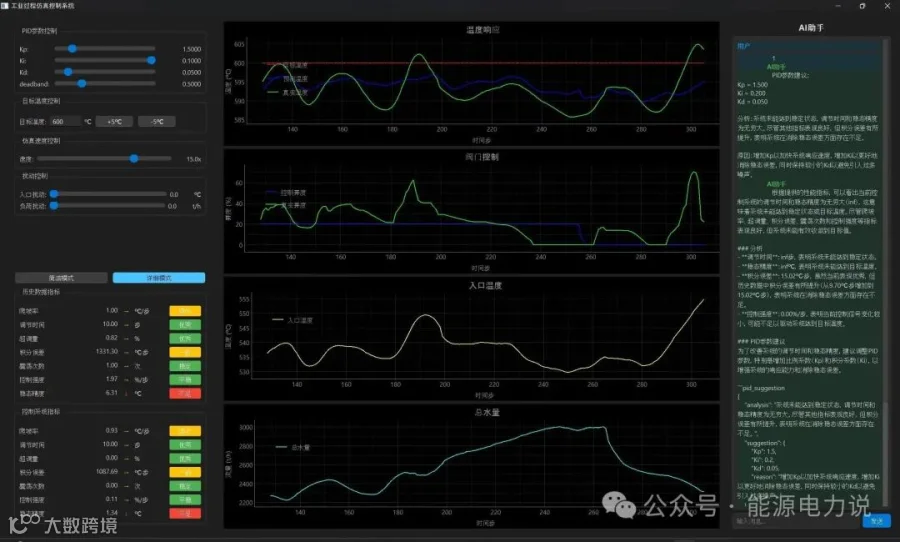Image resolution: width=900 pixels, height=542 pixels.
Task: Click the AI助手 panel title
Action: click(810, 28)
